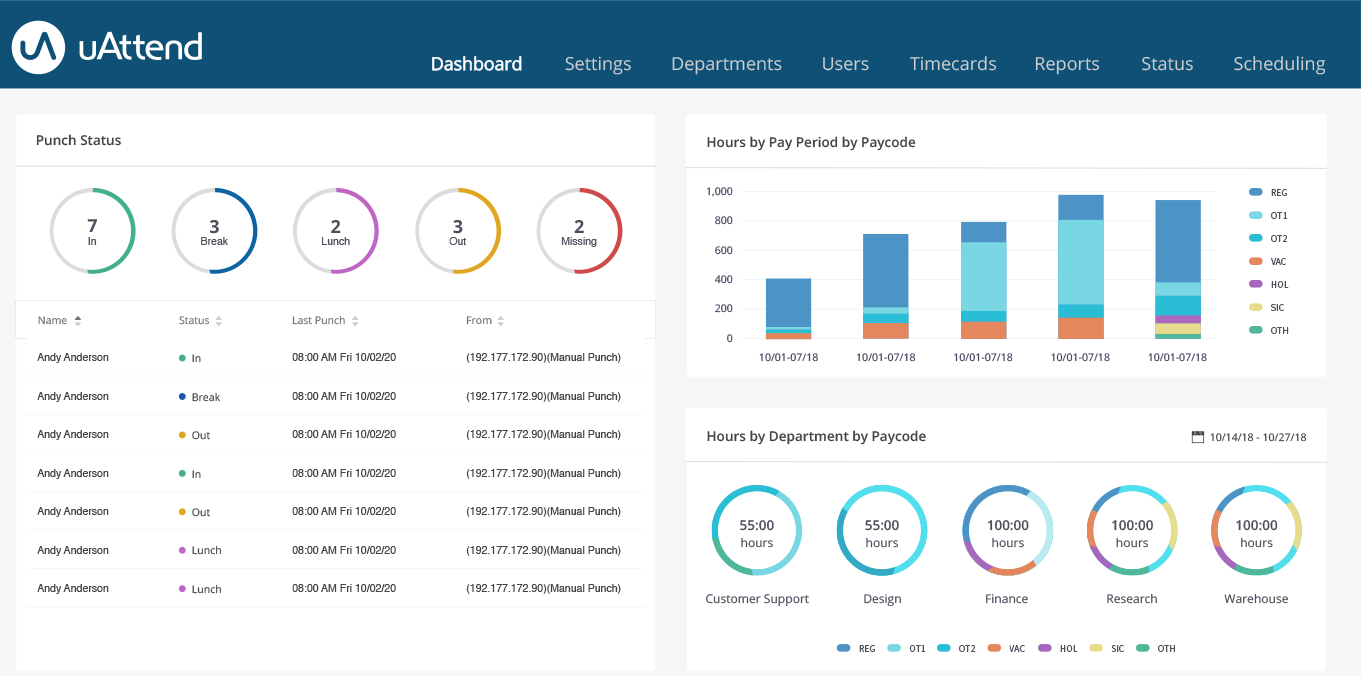Click the Warehouse donut chart
Image resolution: width=1364 pixels, height=676 pixels.
pos(1256,531)
